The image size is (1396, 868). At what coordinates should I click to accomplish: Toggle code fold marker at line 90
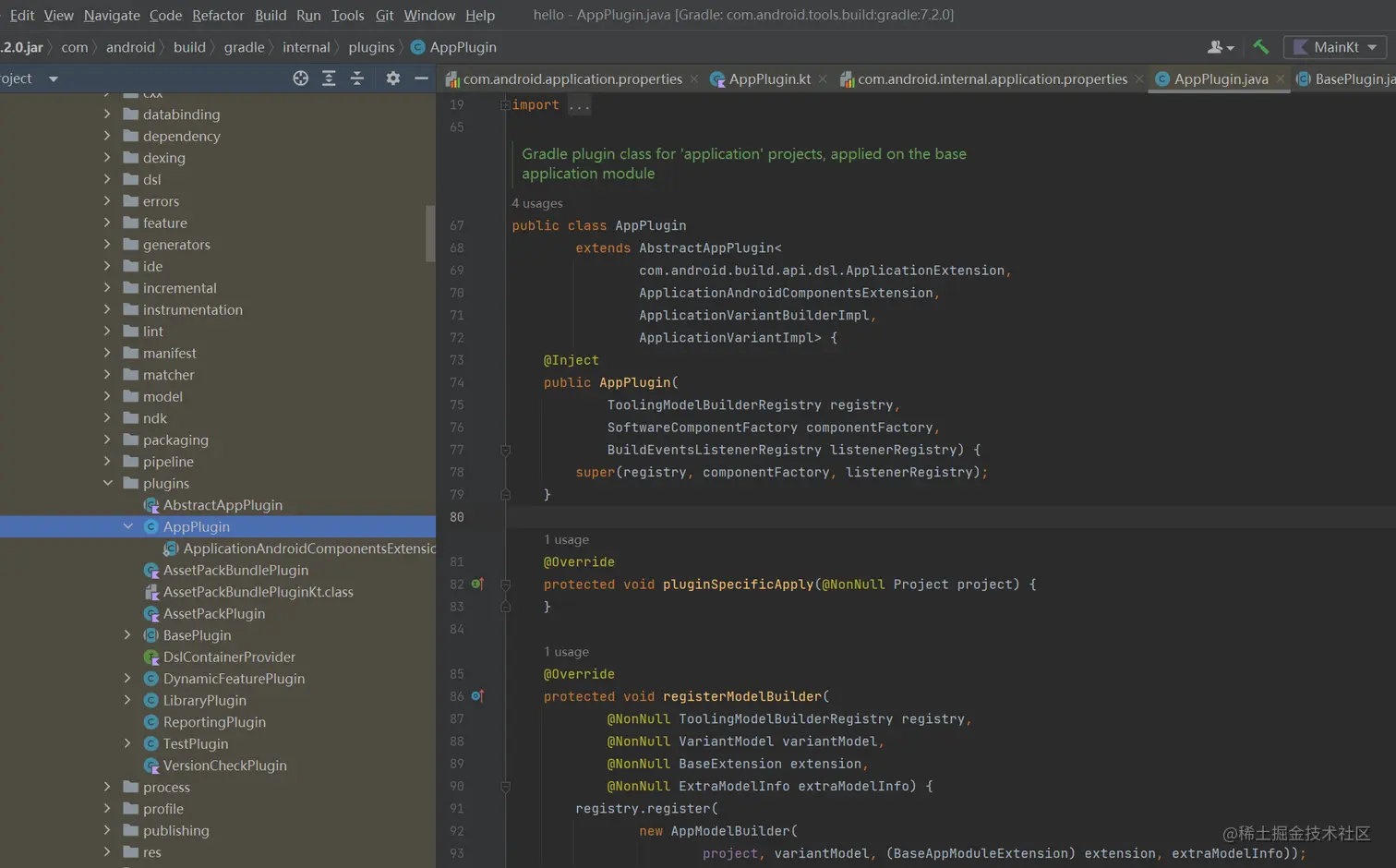[505, 787]
